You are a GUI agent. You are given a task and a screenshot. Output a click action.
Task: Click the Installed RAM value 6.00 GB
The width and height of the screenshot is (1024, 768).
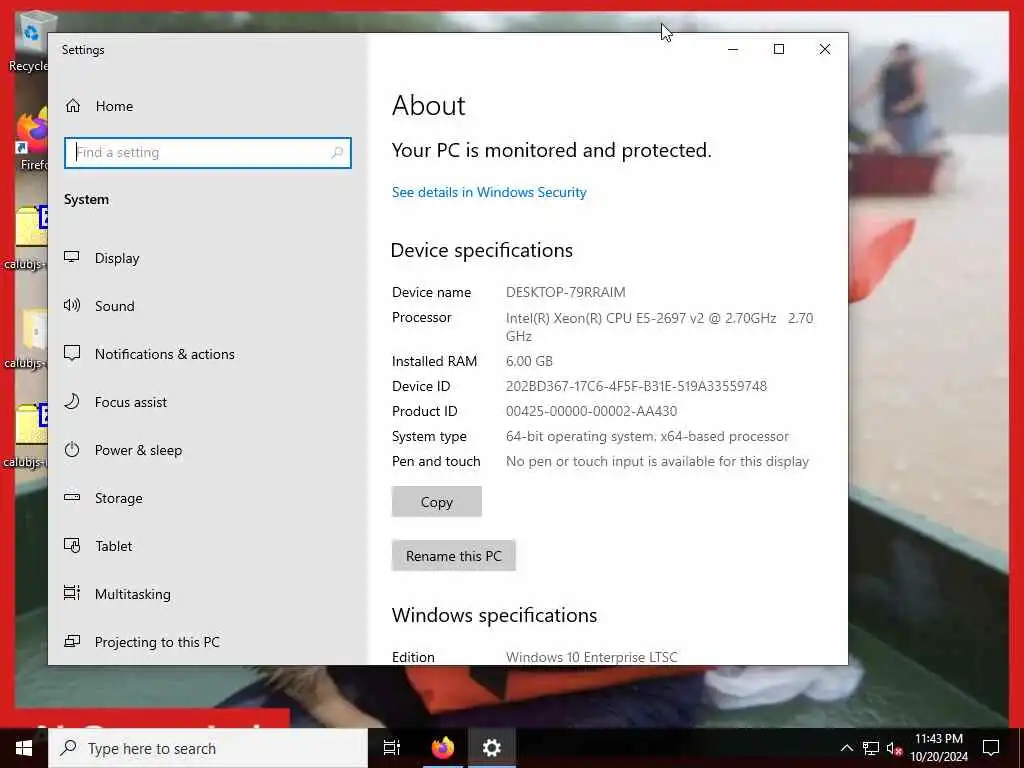pos(529,361)
